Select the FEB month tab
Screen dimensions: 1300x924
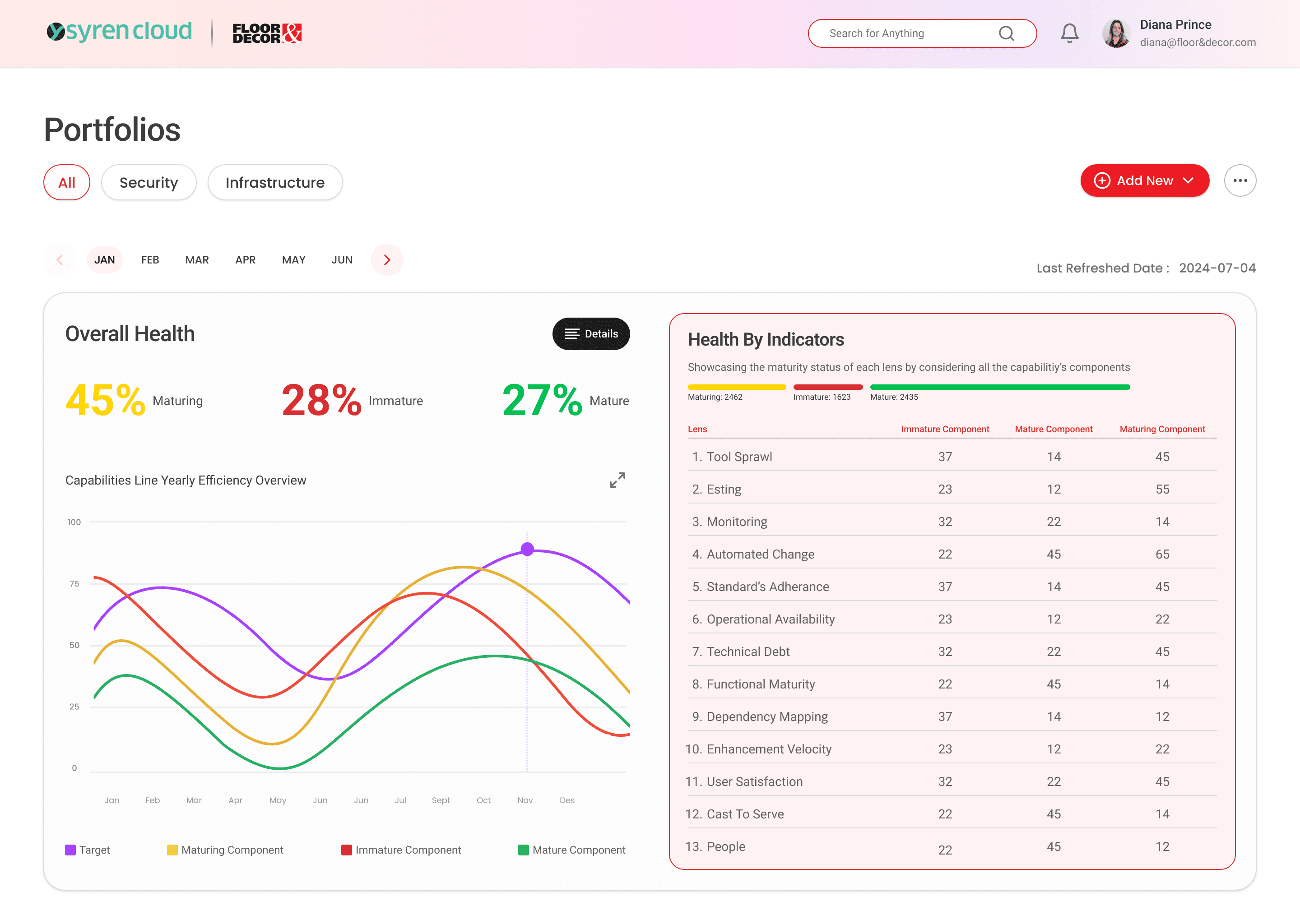(150, 260)
